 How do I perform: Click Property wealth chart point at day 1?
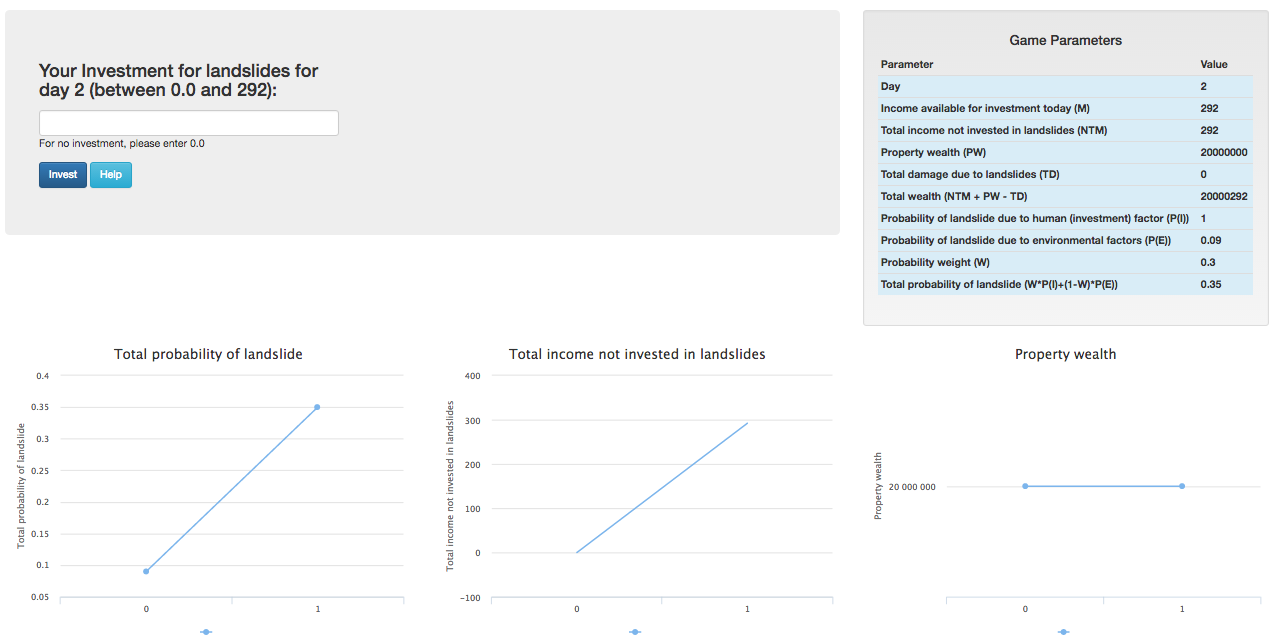point(1181,486)
